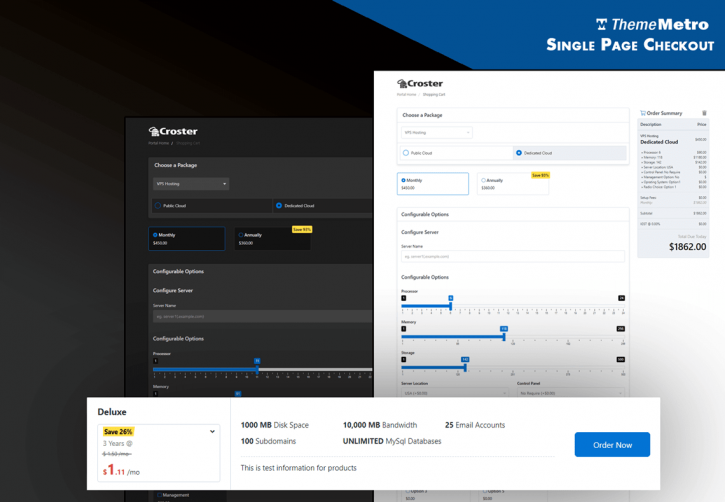Viewport: 725px width, 502px height.
Task: Click the Save badge on light Annually option
Action: [x=540, y=175]
